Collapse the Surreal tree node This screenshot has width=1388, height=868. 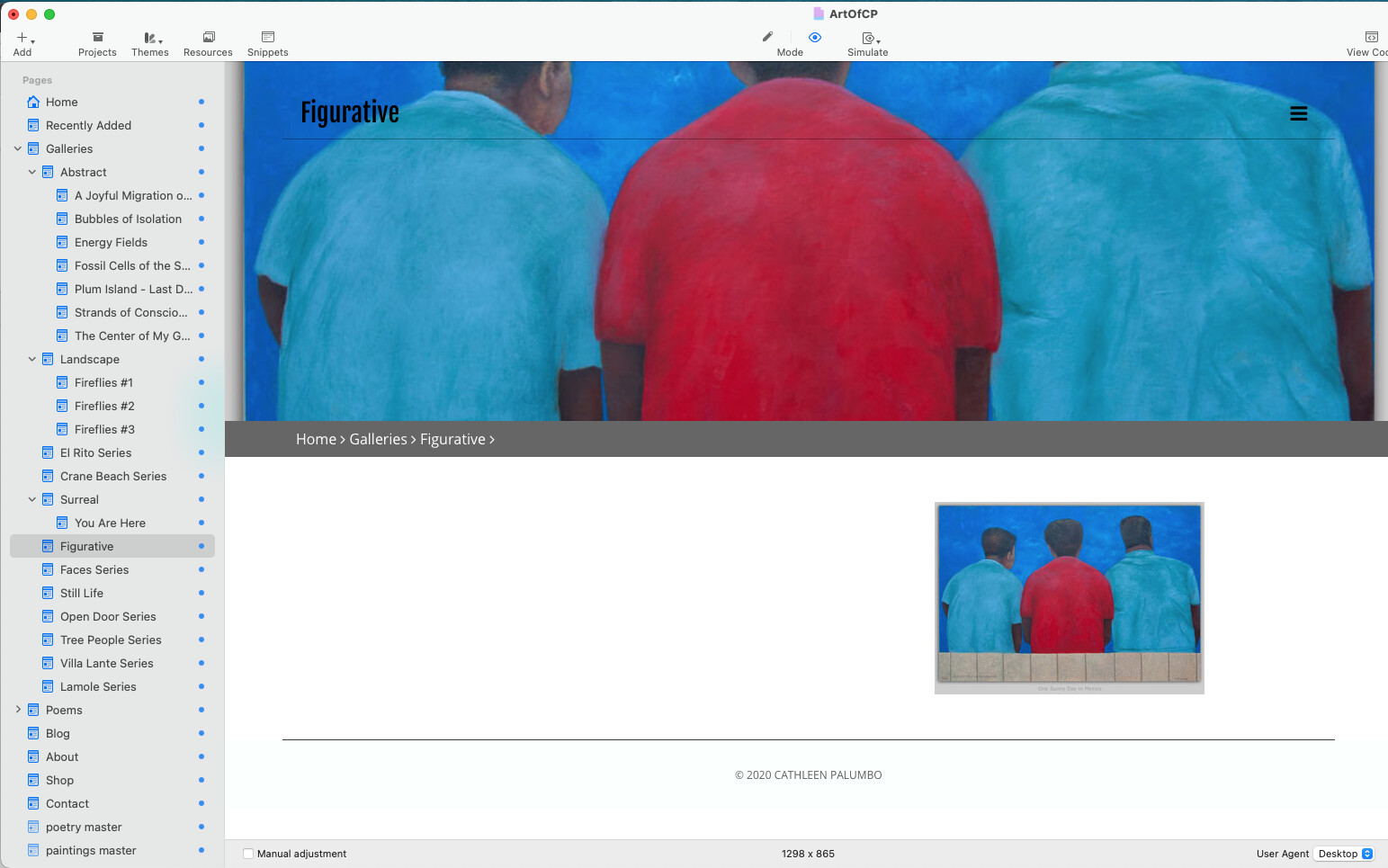[x=32, y=499]
